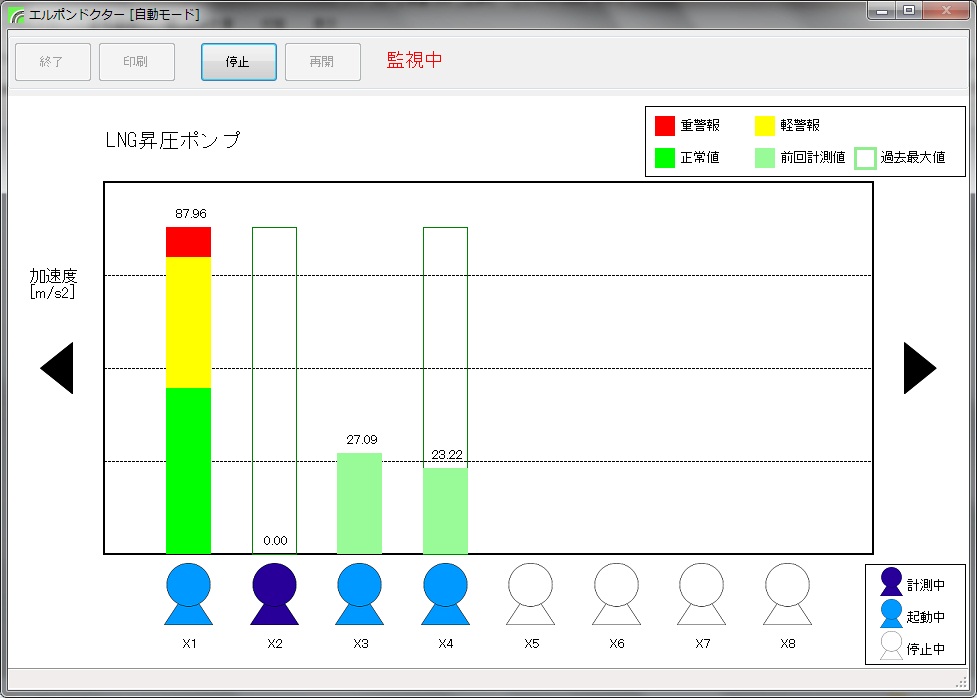Select the dark blue X2 pump icon
The height and width of the screenshot is (698, 977).
274,594
